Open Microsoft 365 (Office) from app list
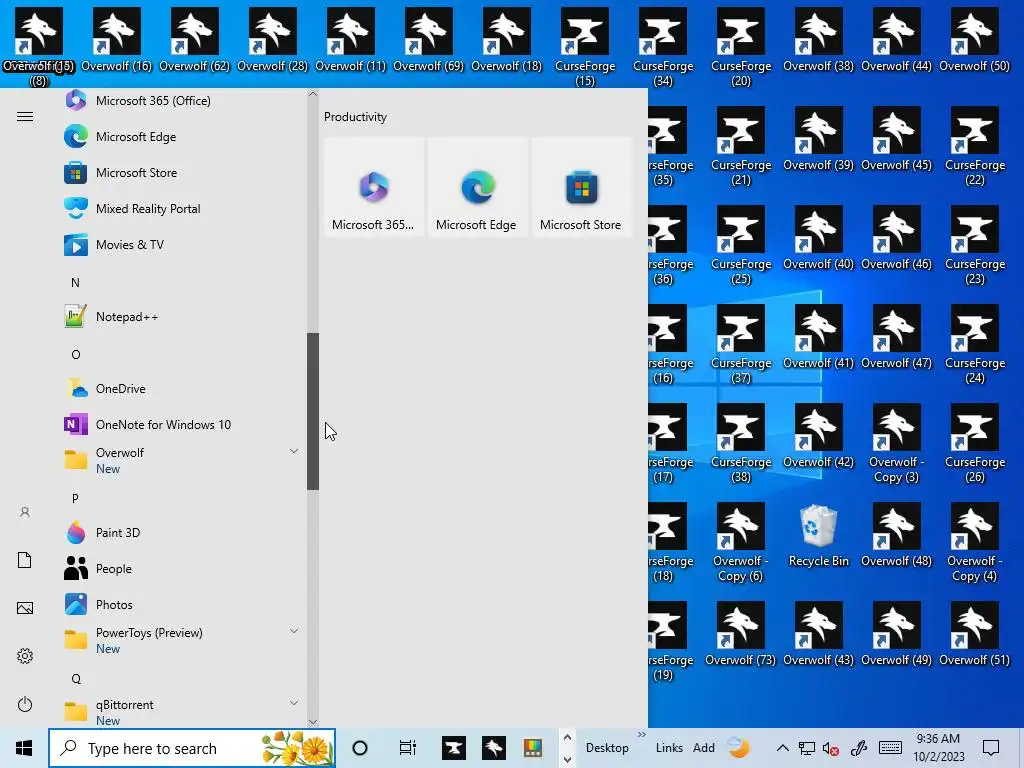The width and height of the screenshot is (1024, 768). click(x=183, y=101)
